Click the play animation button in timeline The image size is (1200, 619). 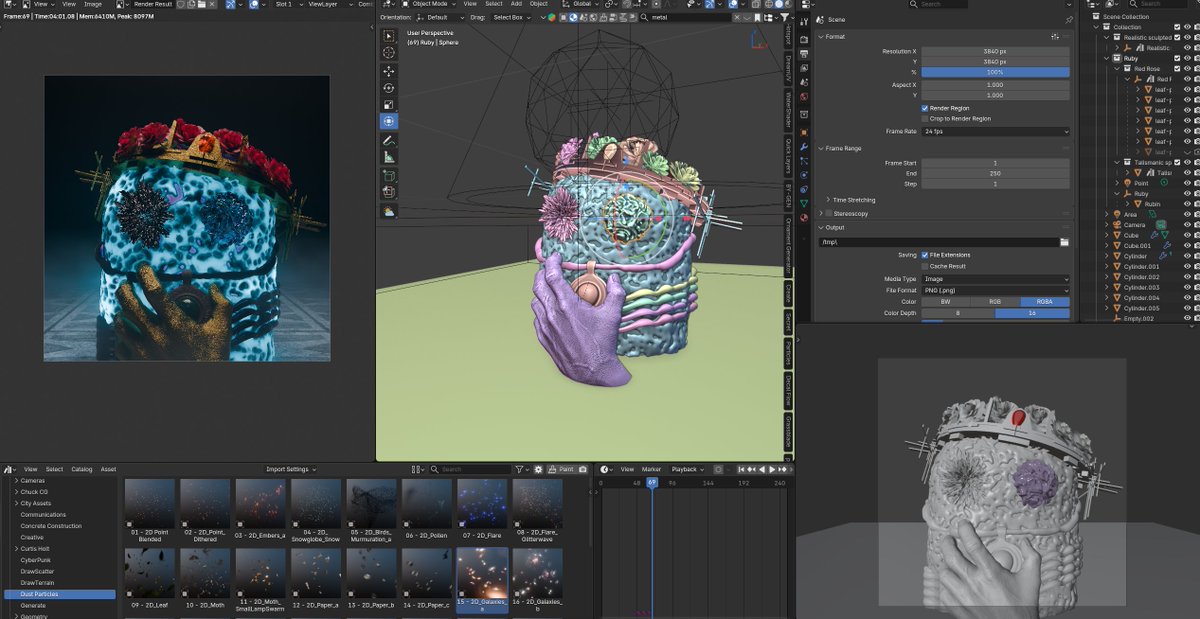[771, 469]
